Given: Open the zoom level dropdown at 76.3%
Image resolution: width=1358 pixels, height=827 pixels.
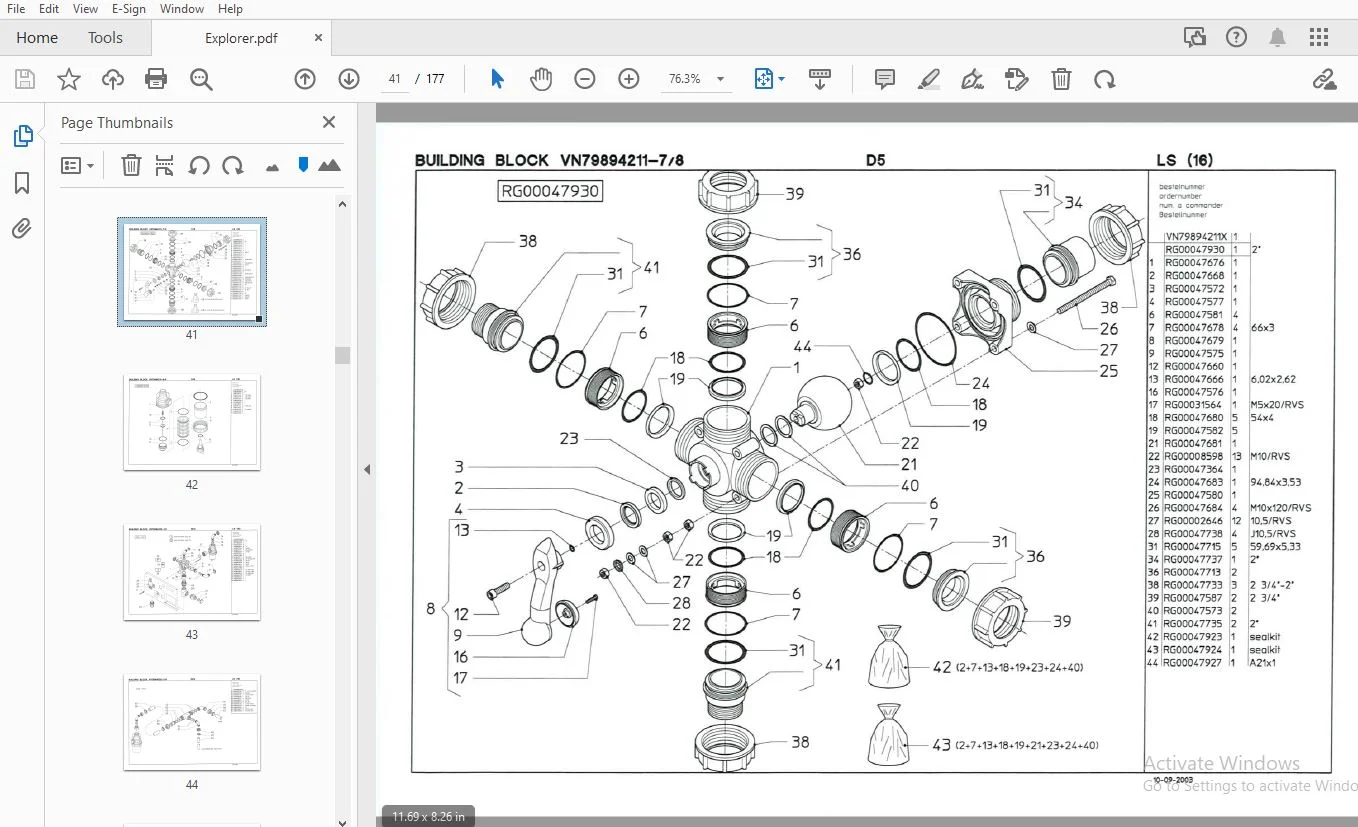Looking at the screenshot, I should point(720,79).
